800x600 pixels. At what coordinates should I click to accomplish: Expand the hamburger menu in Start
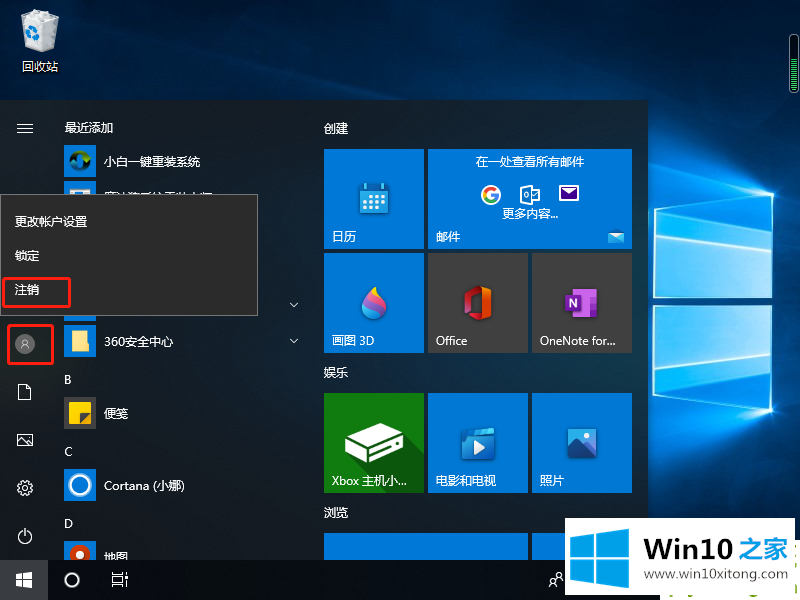pyautogui.click(x=25, y=128)
